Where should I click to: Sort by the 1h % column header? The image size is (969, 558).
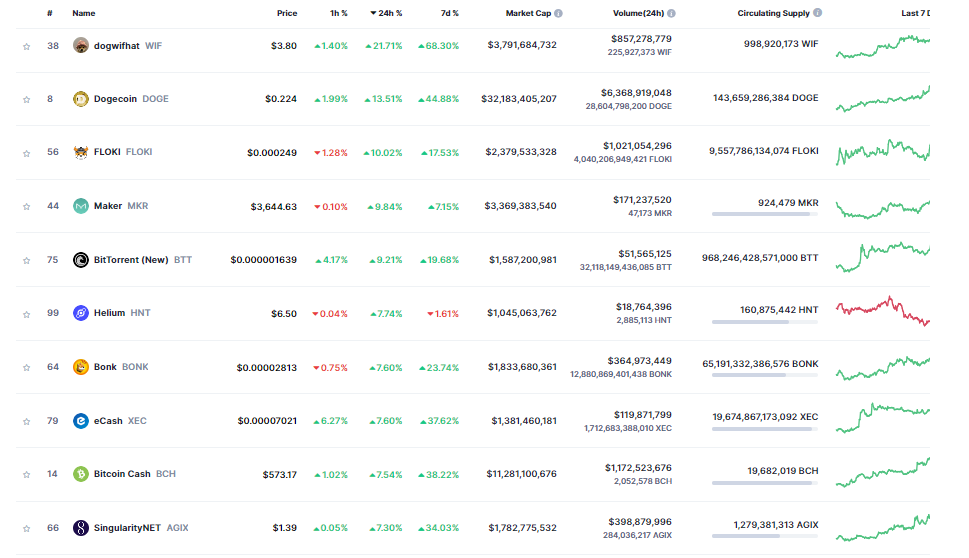339,13
